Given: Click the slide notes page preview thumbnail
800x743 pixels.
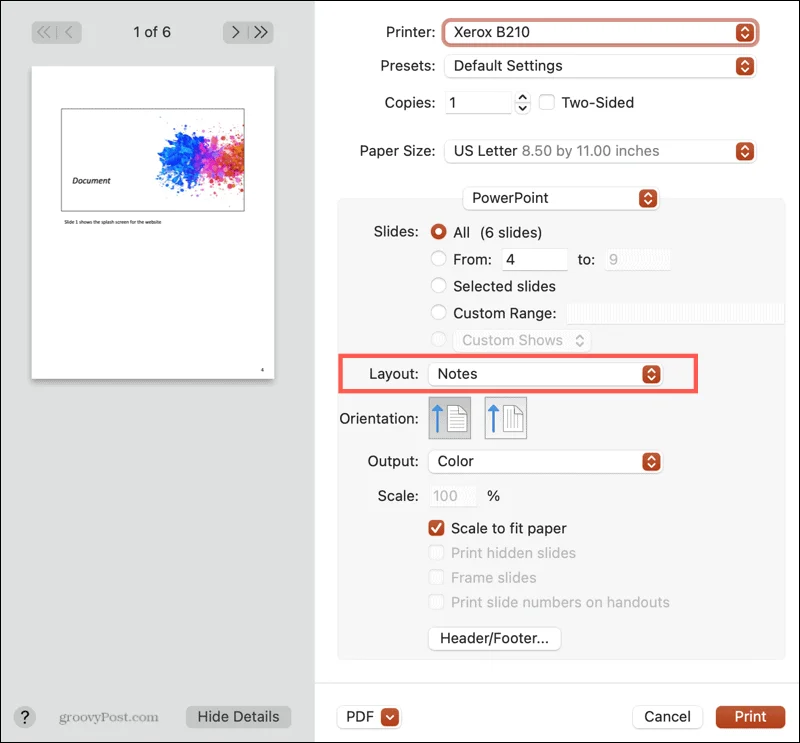Looking at the screenshot, I should (x=153, y=222).
